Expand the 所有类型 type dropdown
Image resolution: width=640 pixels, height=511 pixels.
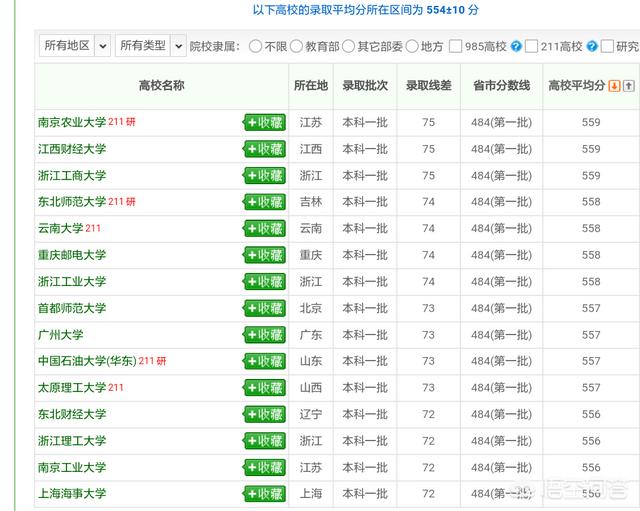pyautogui.click(x=151, y=46)
